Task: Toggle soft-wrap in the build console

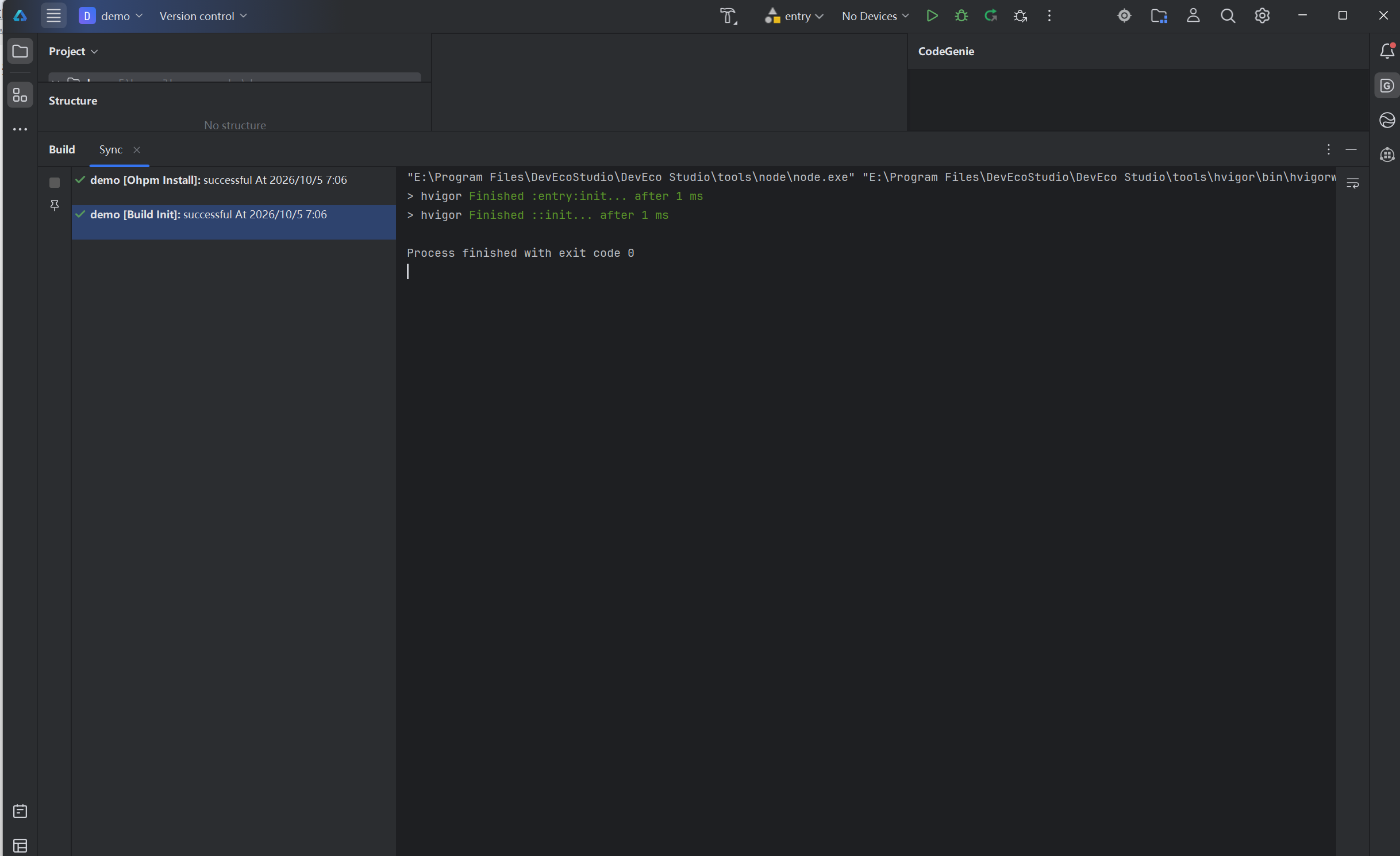Action: [1352, 184]
